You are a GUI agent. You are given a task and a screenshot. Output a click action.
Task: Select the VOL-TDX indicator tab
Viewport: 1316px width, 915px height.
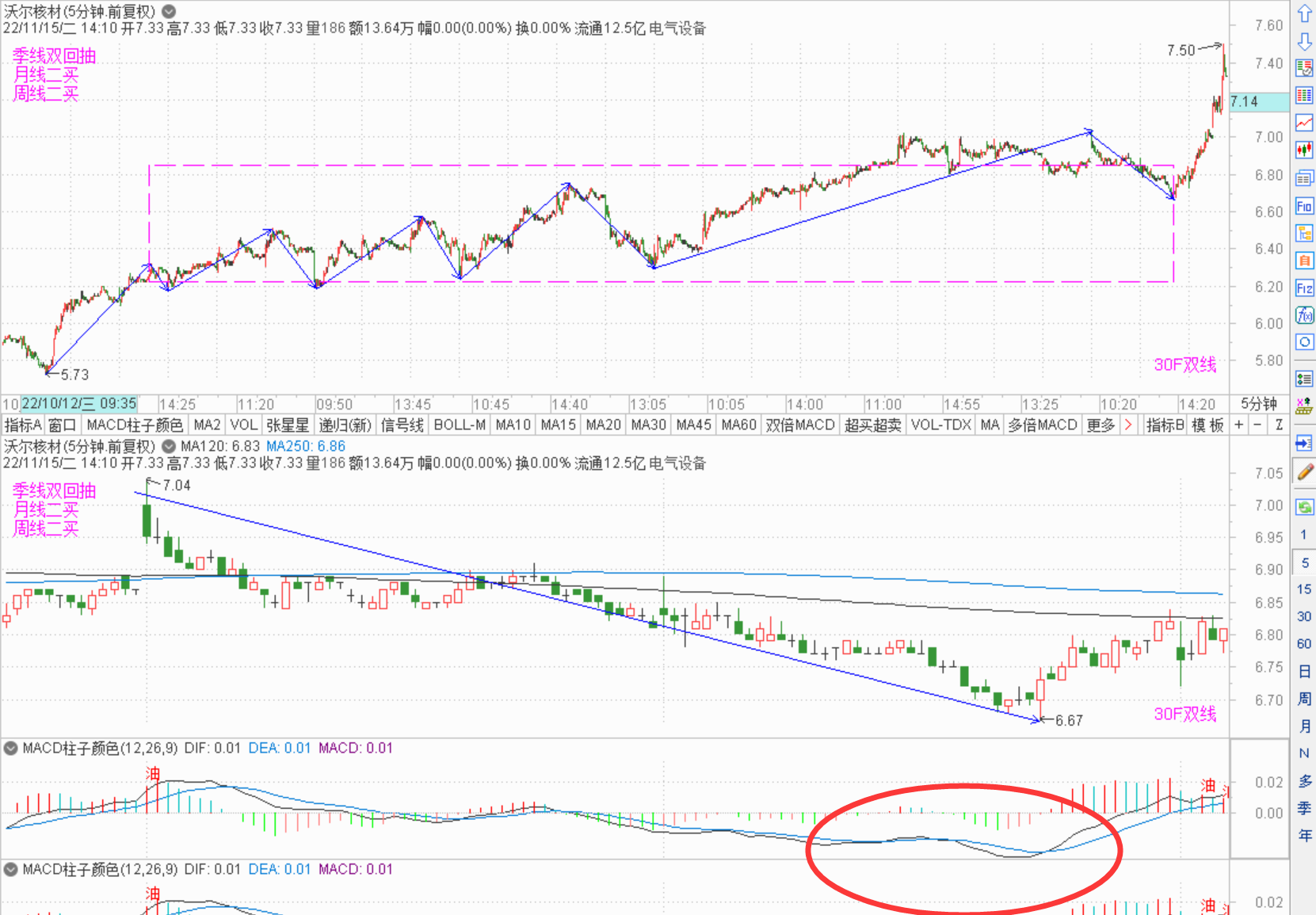[940, 425]
